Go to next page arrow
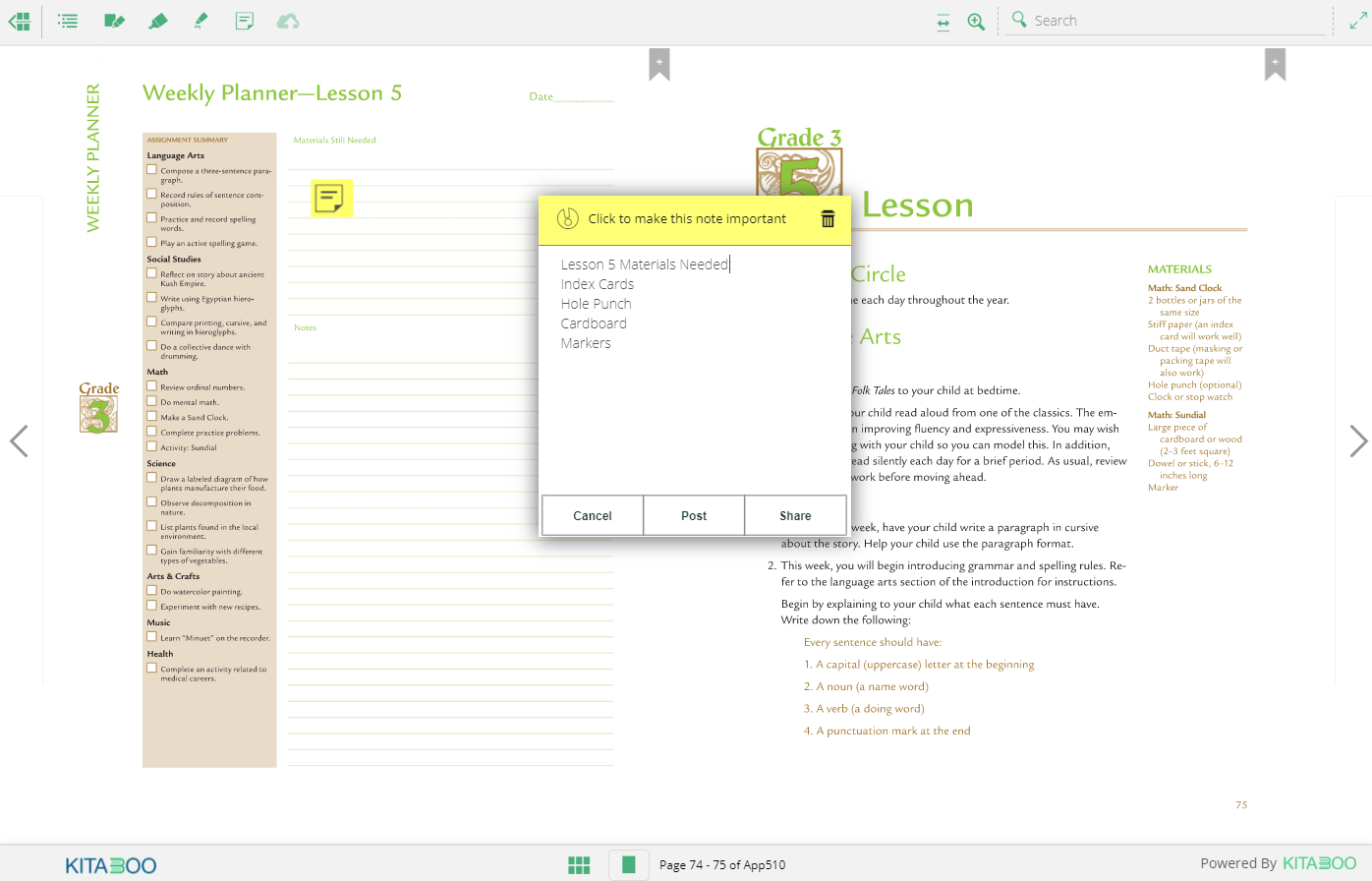The height and width of the screenshot is (881, 1372). click(1358, 440)
